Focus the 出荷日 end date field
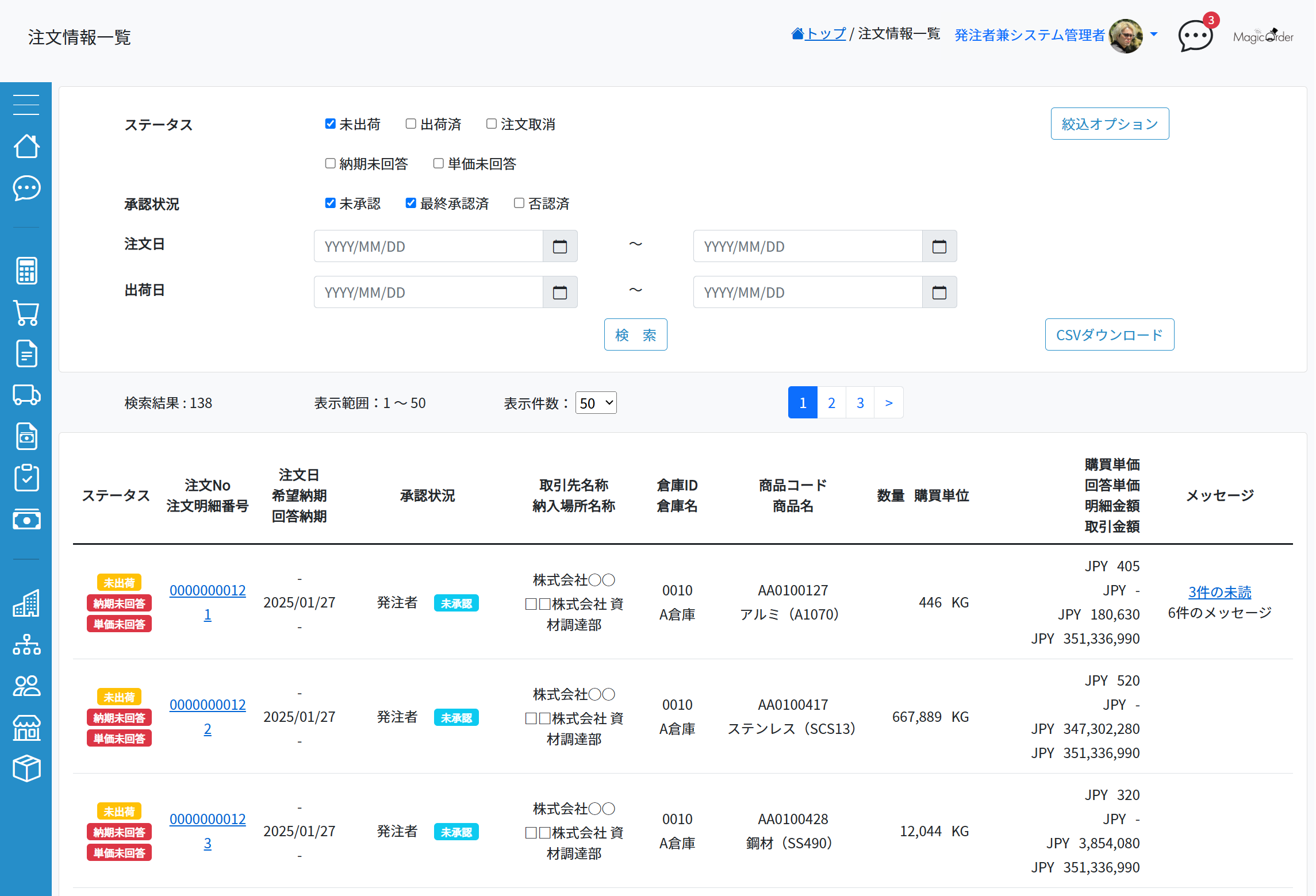1316x896 pixels. click(808, 292)
